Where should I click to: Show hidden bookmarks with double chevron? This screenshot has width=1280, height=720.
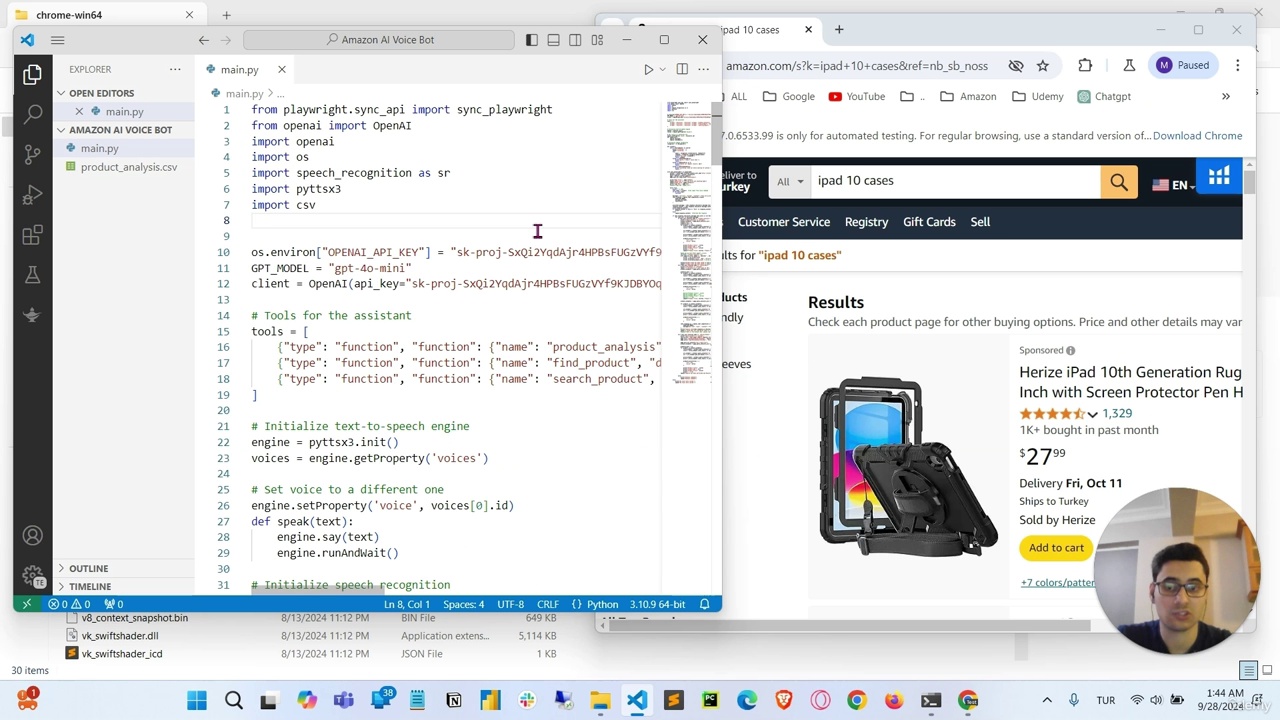coord(1226,96)
